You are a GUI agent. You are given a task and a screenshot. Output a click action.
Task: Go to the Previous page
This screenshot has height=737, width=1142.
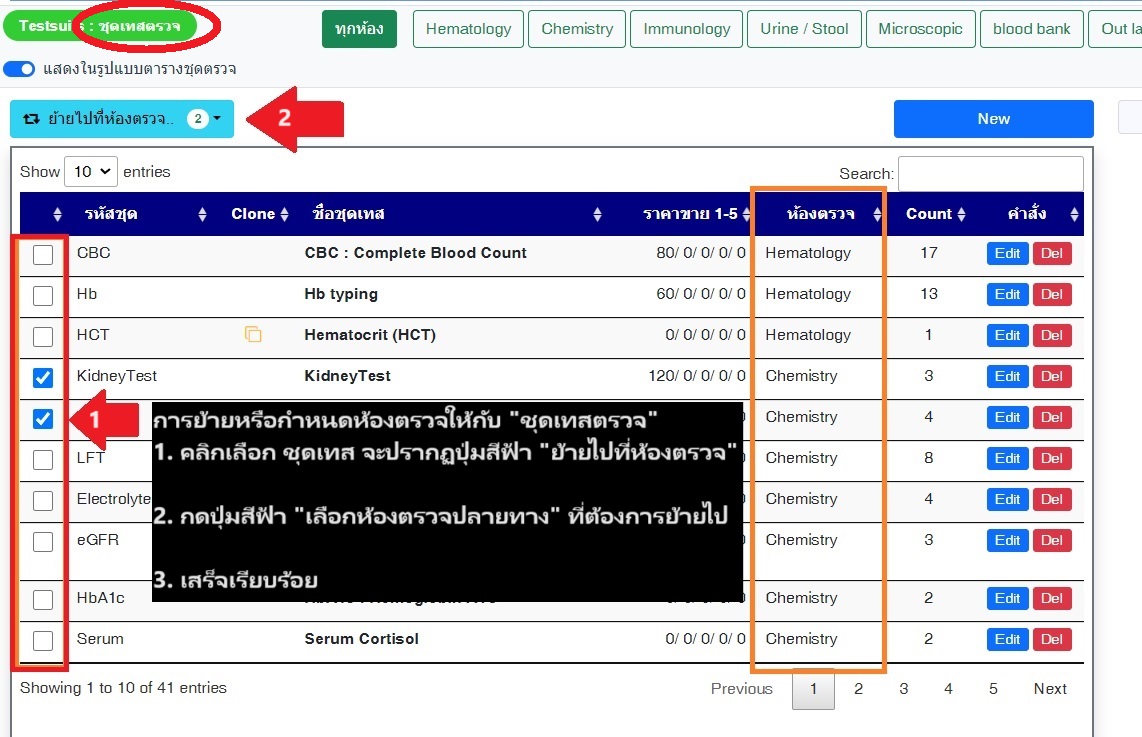[x=741, y=689]
